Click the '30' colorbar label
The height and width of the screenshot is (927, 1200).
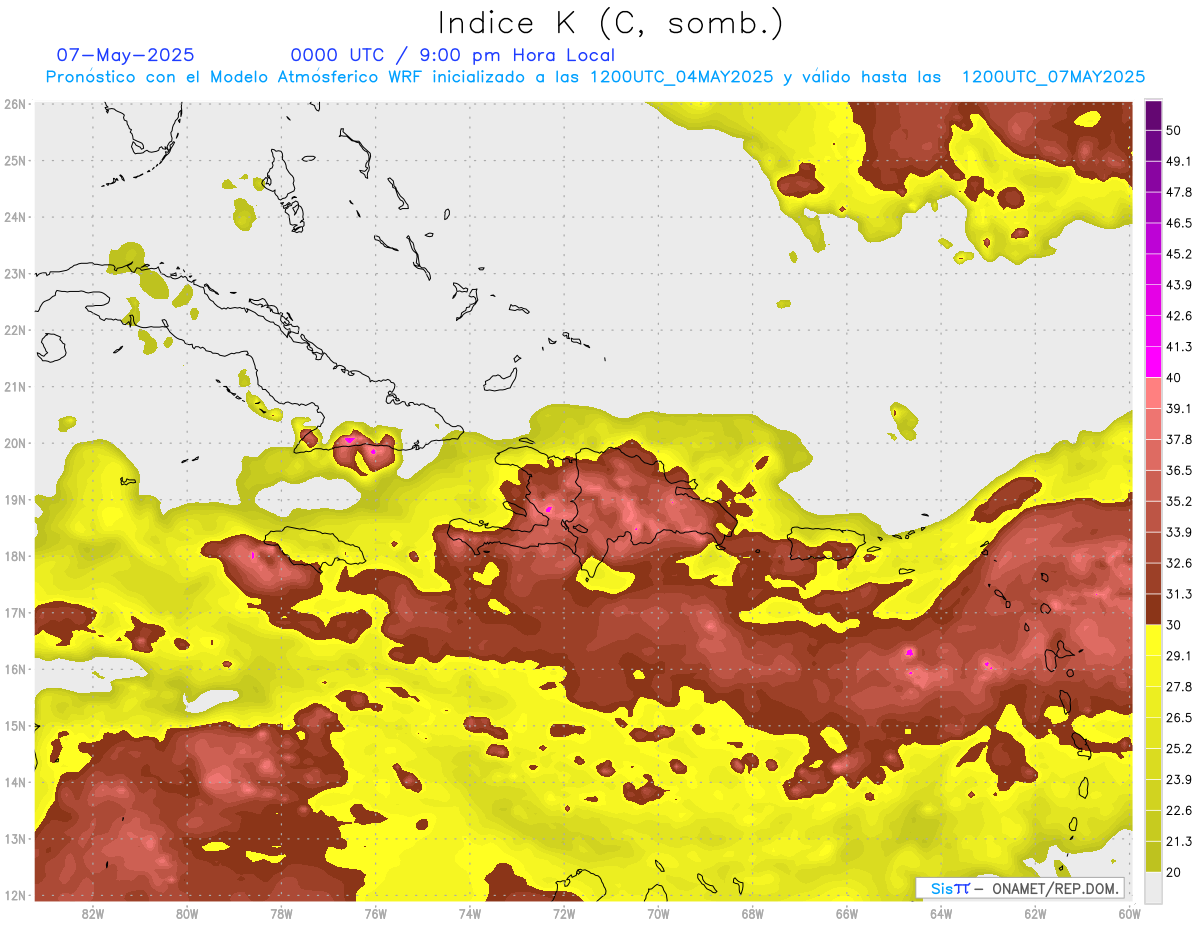click(1175, 625)
